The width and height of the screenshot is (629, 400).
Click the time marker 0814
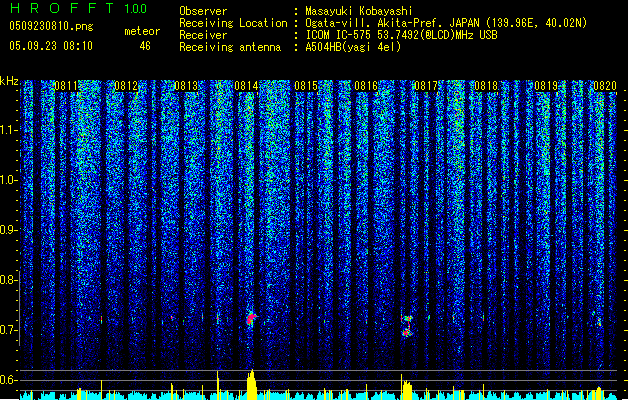(x=246, y=86)
